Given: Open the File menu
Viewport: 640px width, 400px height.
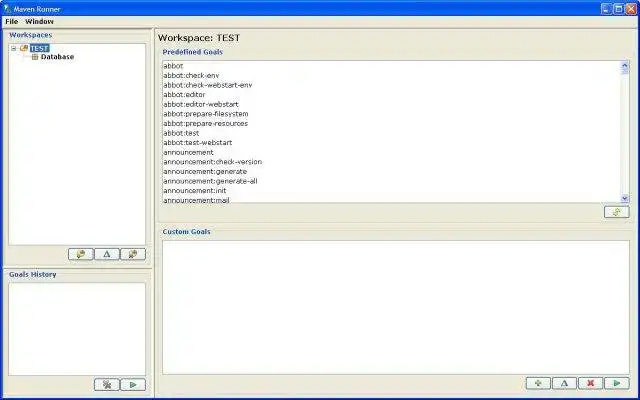Looking at the screenshot, I should [11, 22].
